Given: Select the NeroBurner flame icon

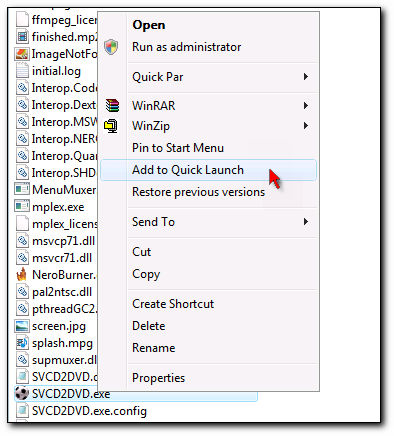Looking at the screenshot, I should 22,275.
